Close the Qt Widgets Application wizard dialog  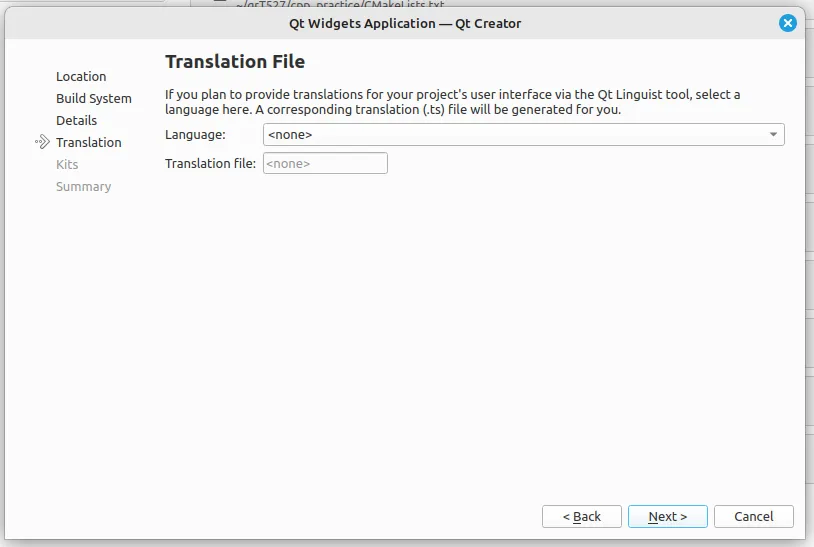tap(788, 23)
